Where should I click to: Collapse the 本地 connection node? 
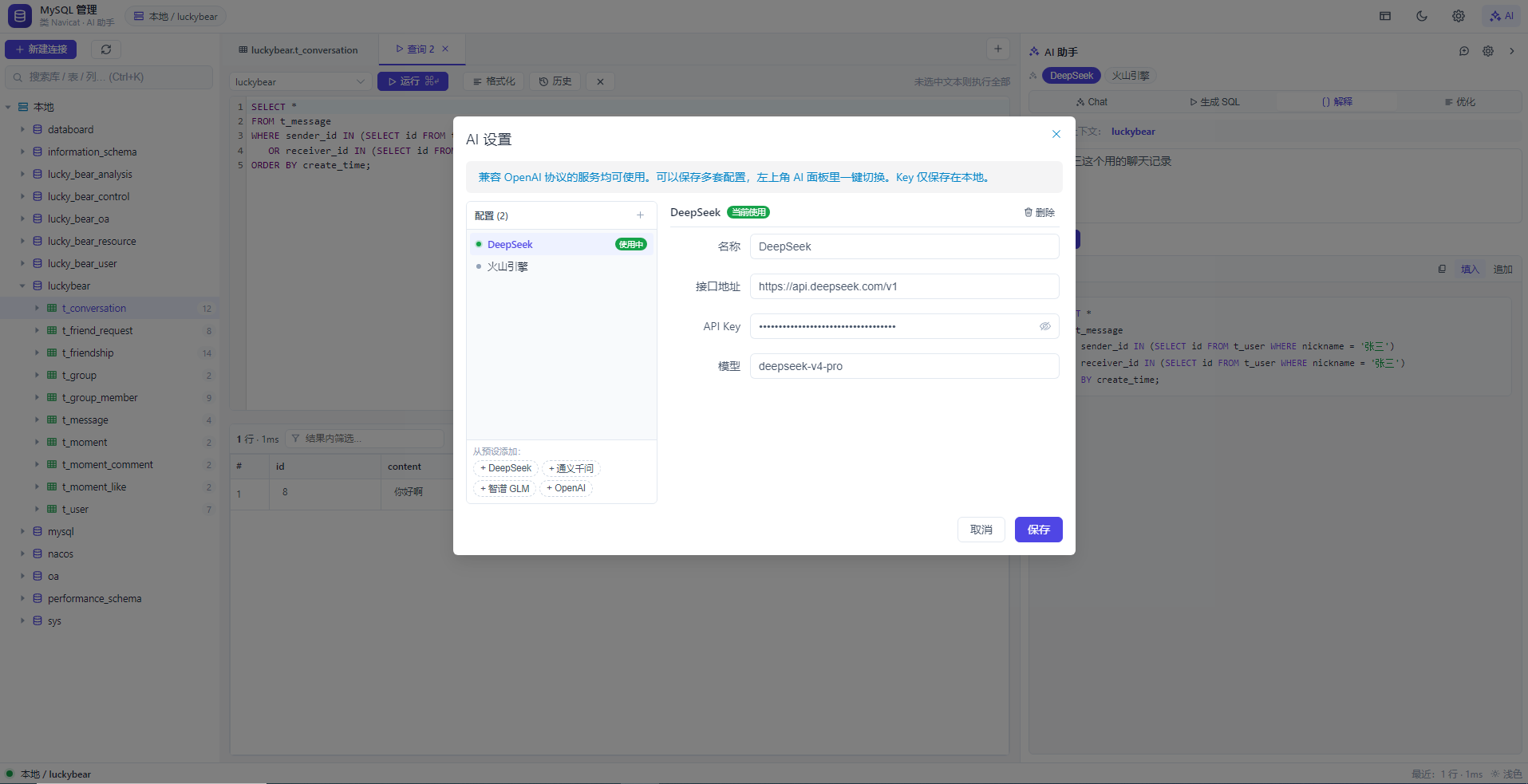tap(8, 107)
